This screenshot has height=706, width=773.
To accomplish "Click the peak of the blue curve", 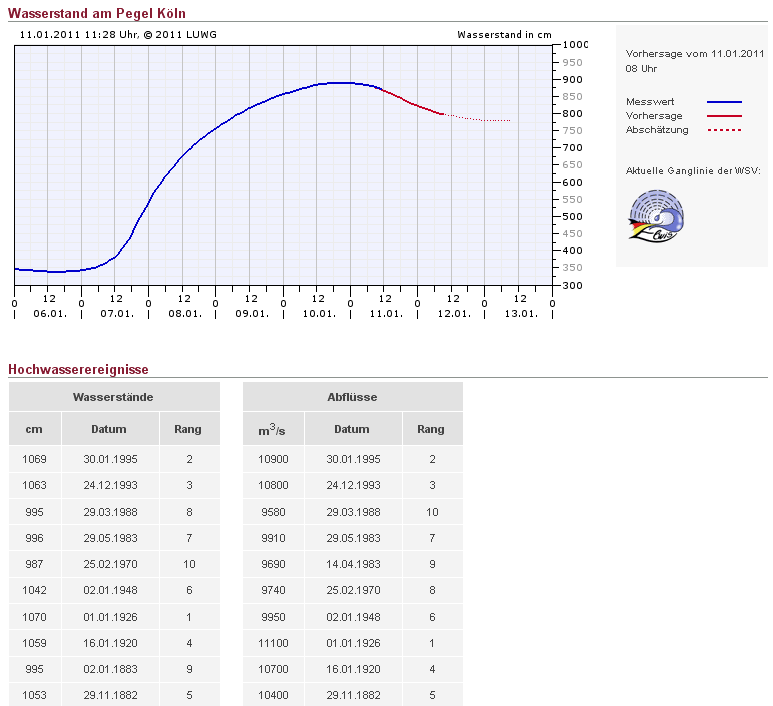I will point(340,83).
